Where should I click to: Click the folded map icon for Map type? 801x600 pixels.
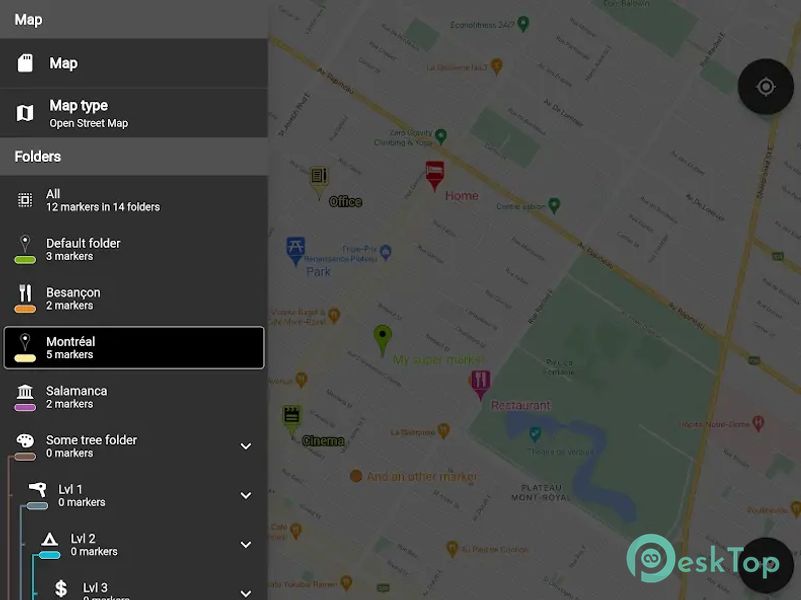coord(25,113)
